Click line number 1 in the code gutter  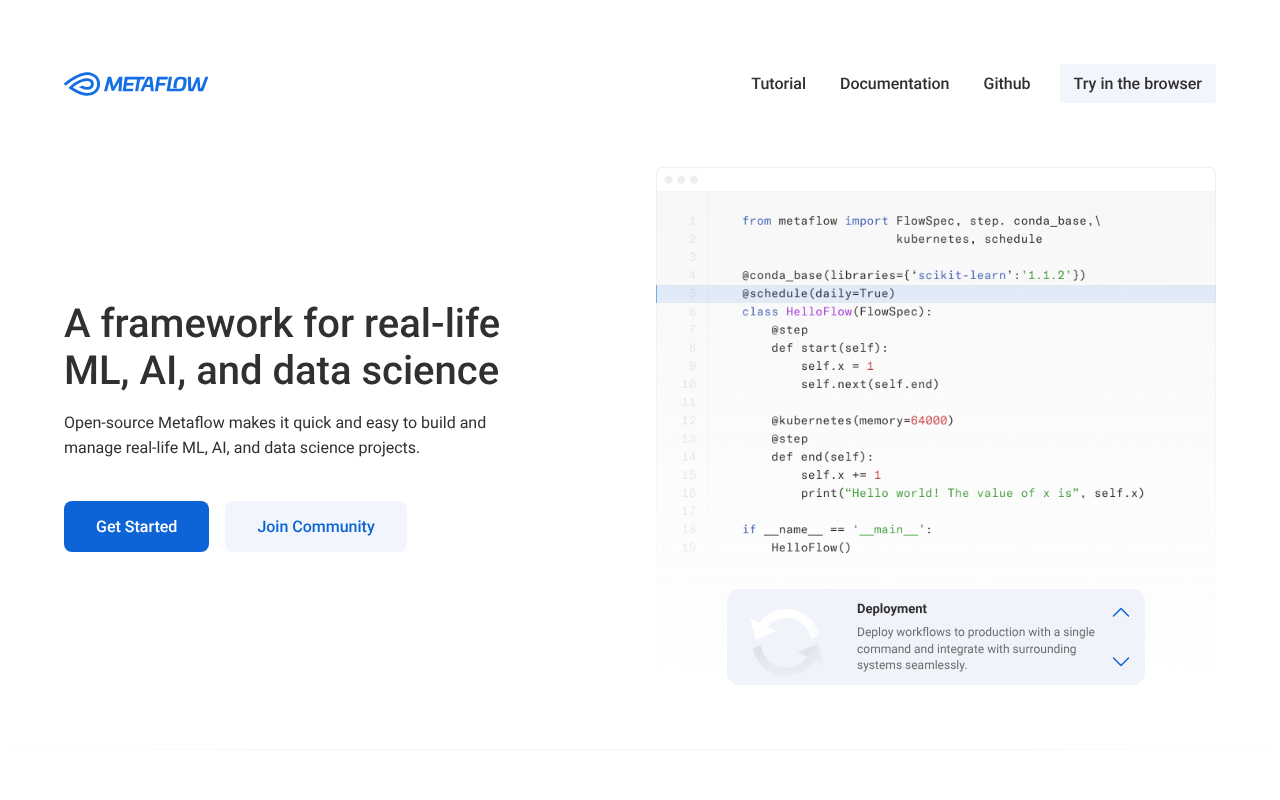tap(691, 220)
